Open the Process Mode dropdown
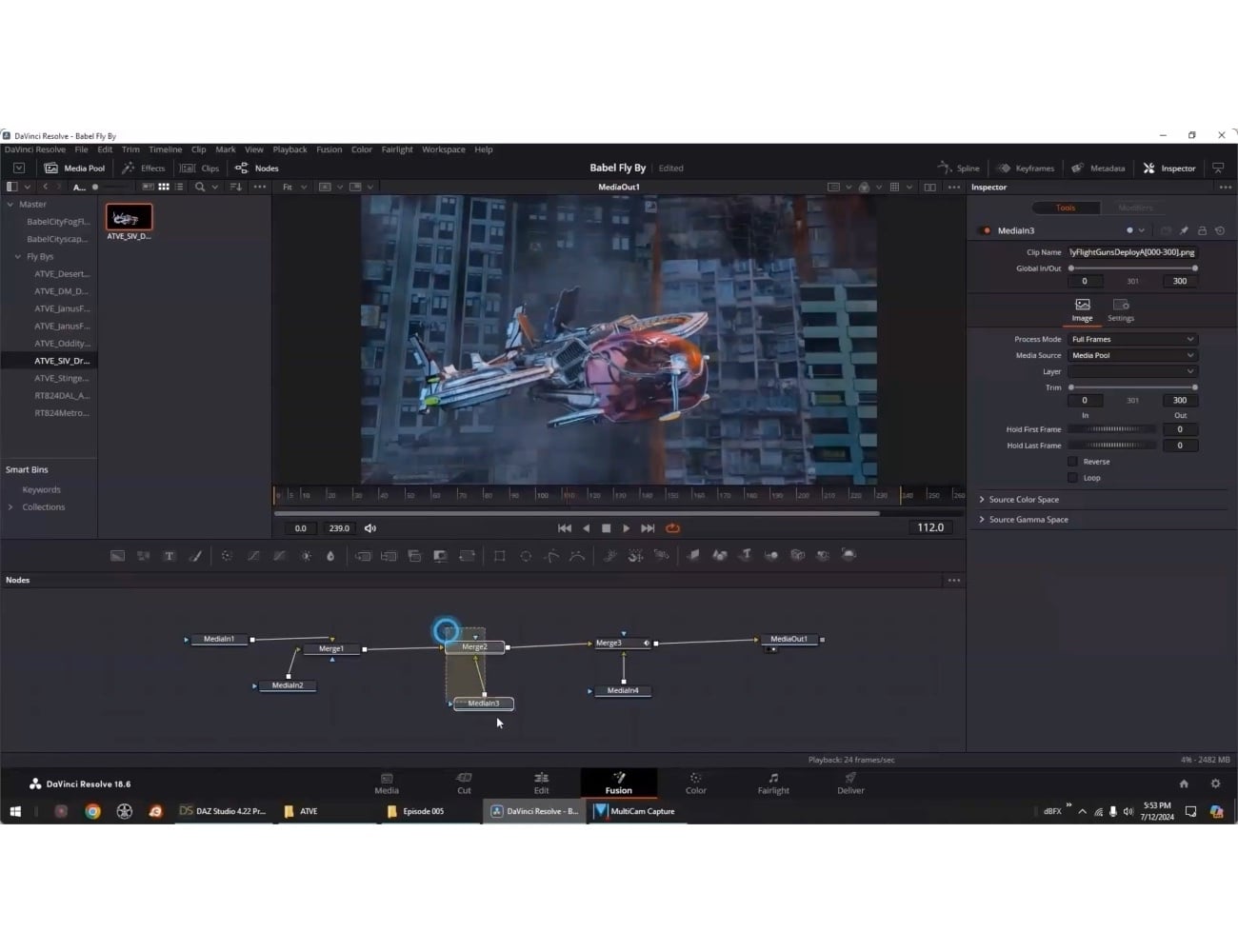This screenshot has width=1238, height=952. 1131,339
